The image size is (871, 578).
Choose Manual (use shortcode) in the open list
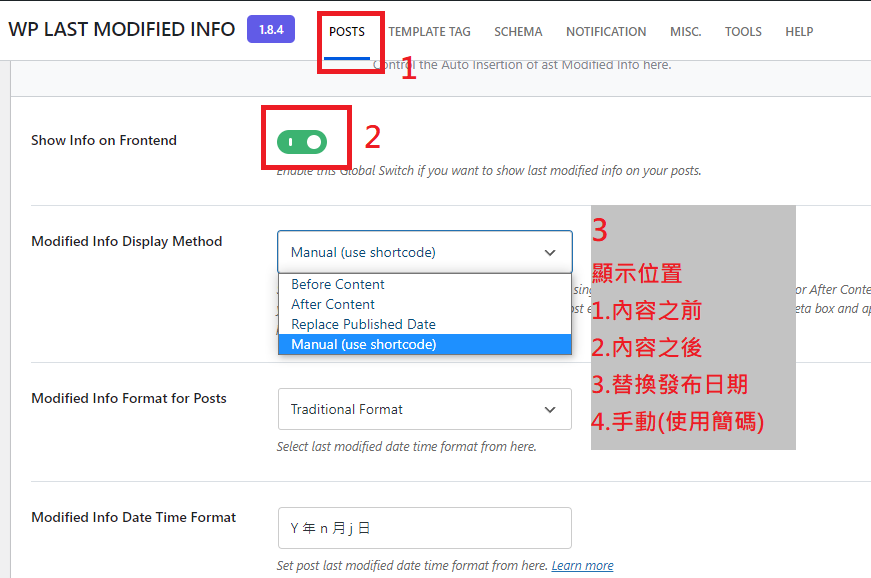pyautogui.click(x=425, y=344)
